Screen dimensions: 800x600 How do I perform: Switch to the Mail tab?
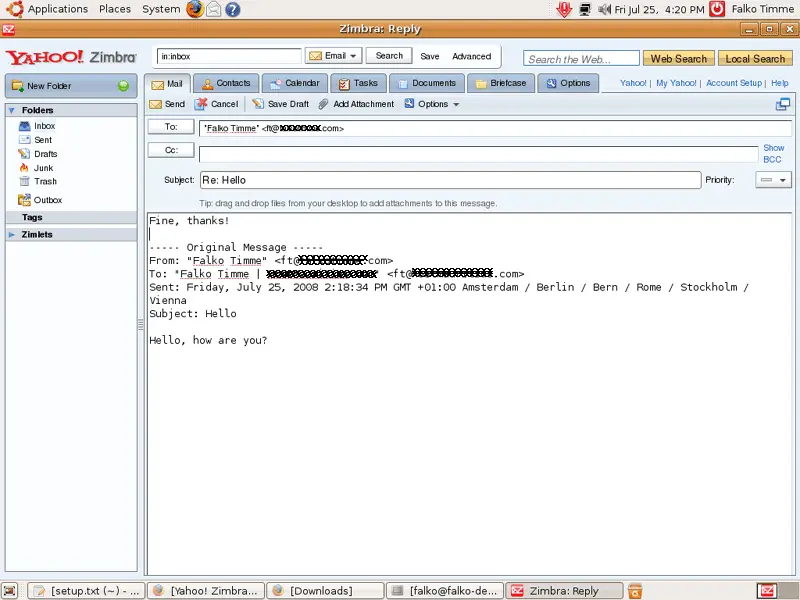[x=167, y=84]
